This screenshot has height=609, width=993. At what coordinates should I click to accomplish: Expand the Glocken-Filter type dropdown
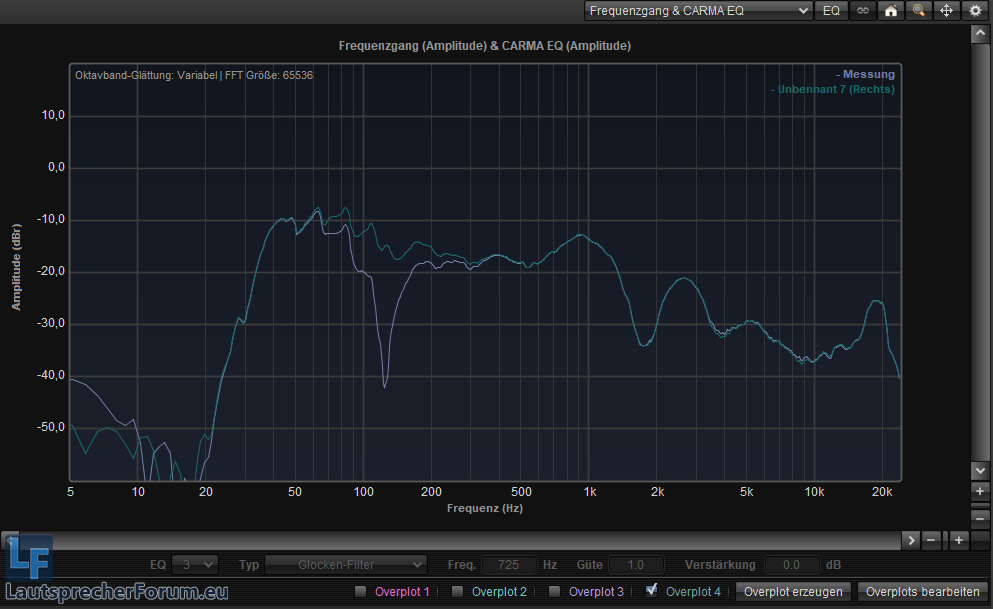click(x=346, y=565)
